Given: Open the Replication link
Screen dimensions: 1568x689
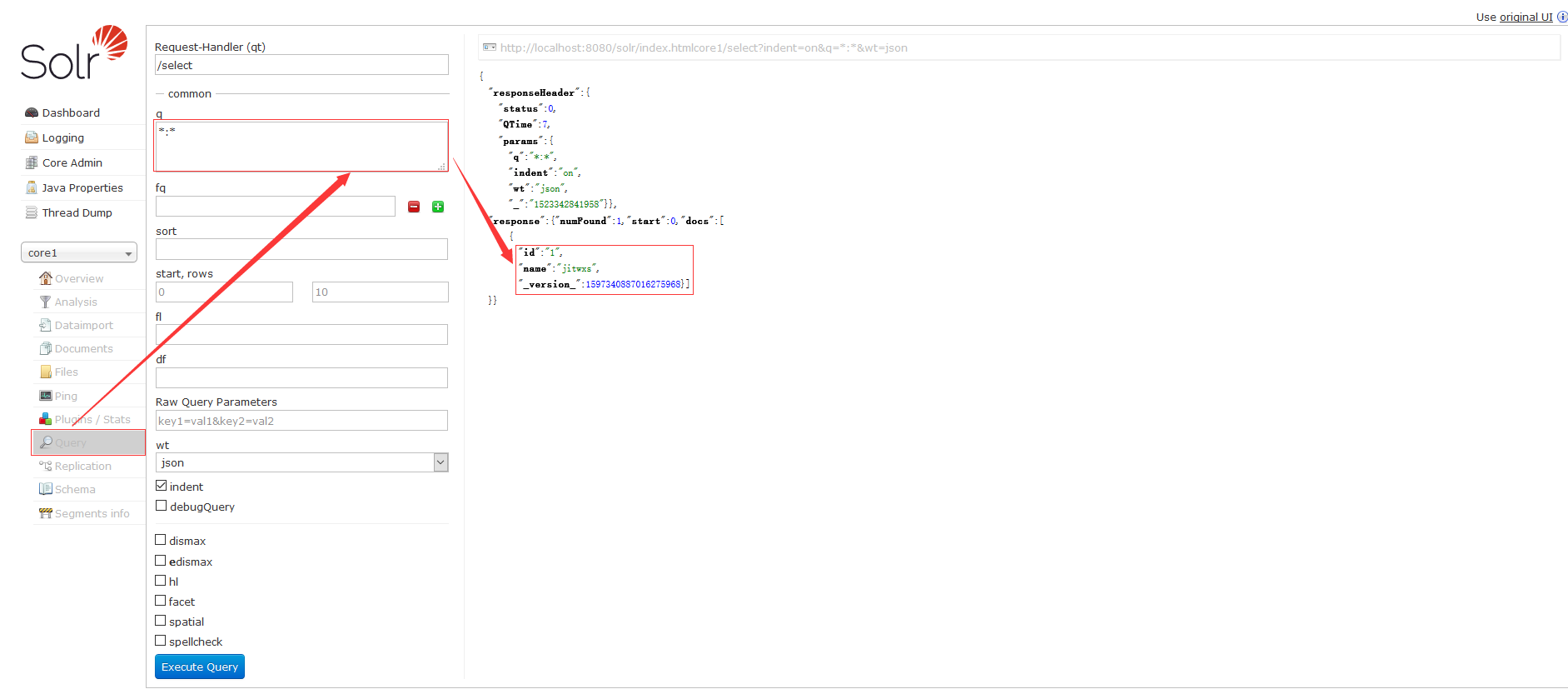Looking at the screenshot, I should point(83,466).
